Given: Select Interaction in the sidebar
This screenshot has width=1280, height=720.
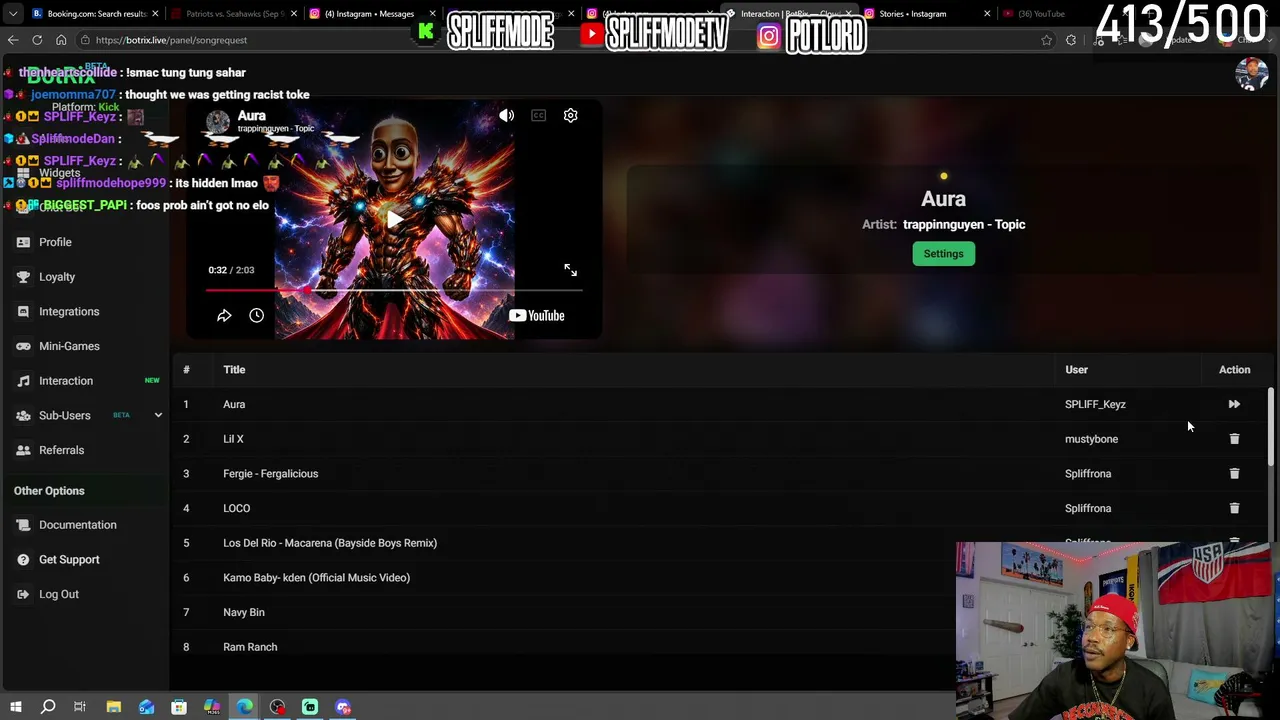Looking at the screenshot, I should 66,381.
